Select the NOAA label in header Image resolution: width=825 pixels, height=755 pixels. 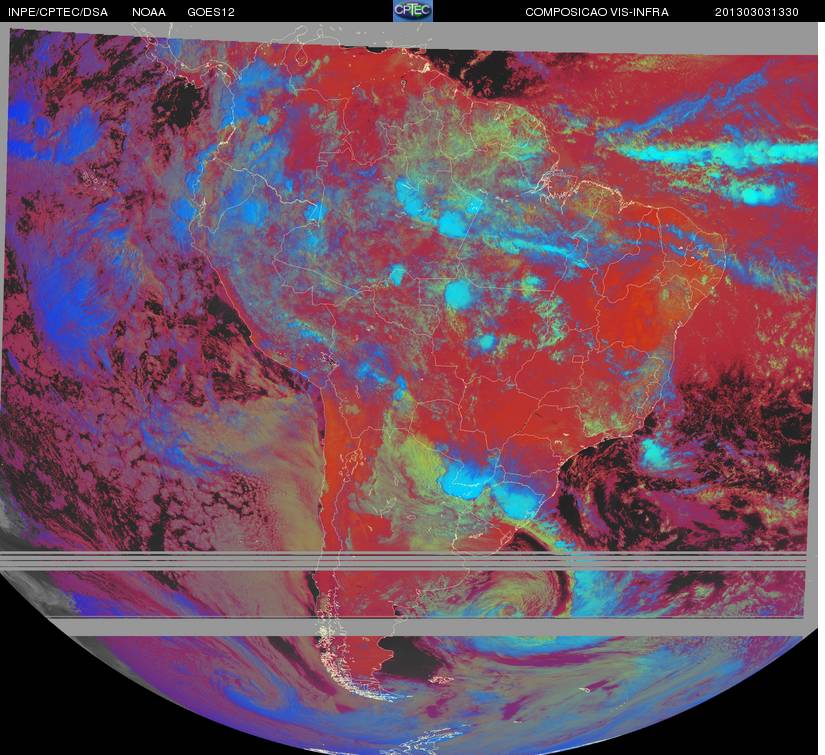[x=149, y=12]
